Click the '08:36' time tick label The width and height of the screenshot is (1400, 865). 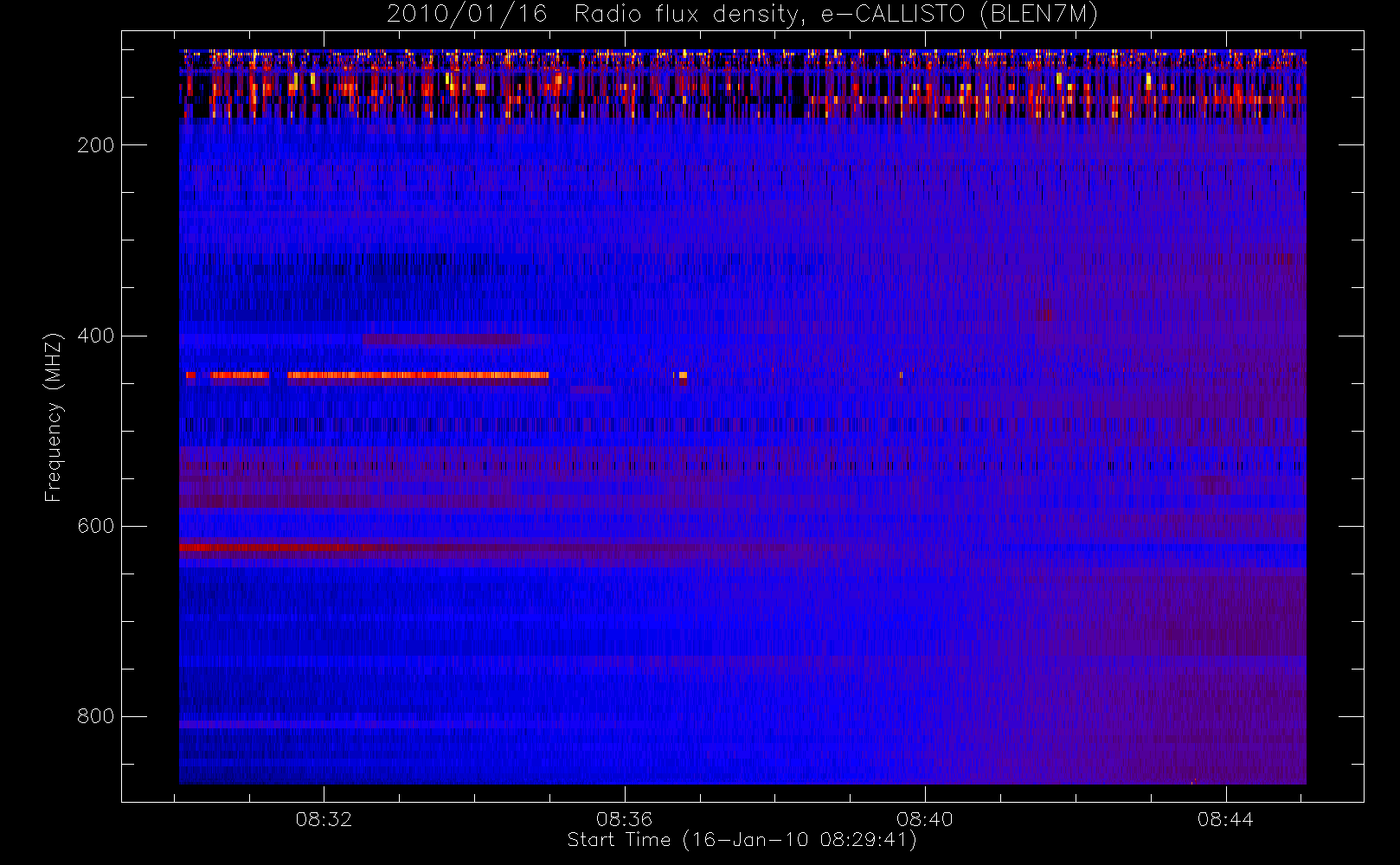(x=624, y=819)
